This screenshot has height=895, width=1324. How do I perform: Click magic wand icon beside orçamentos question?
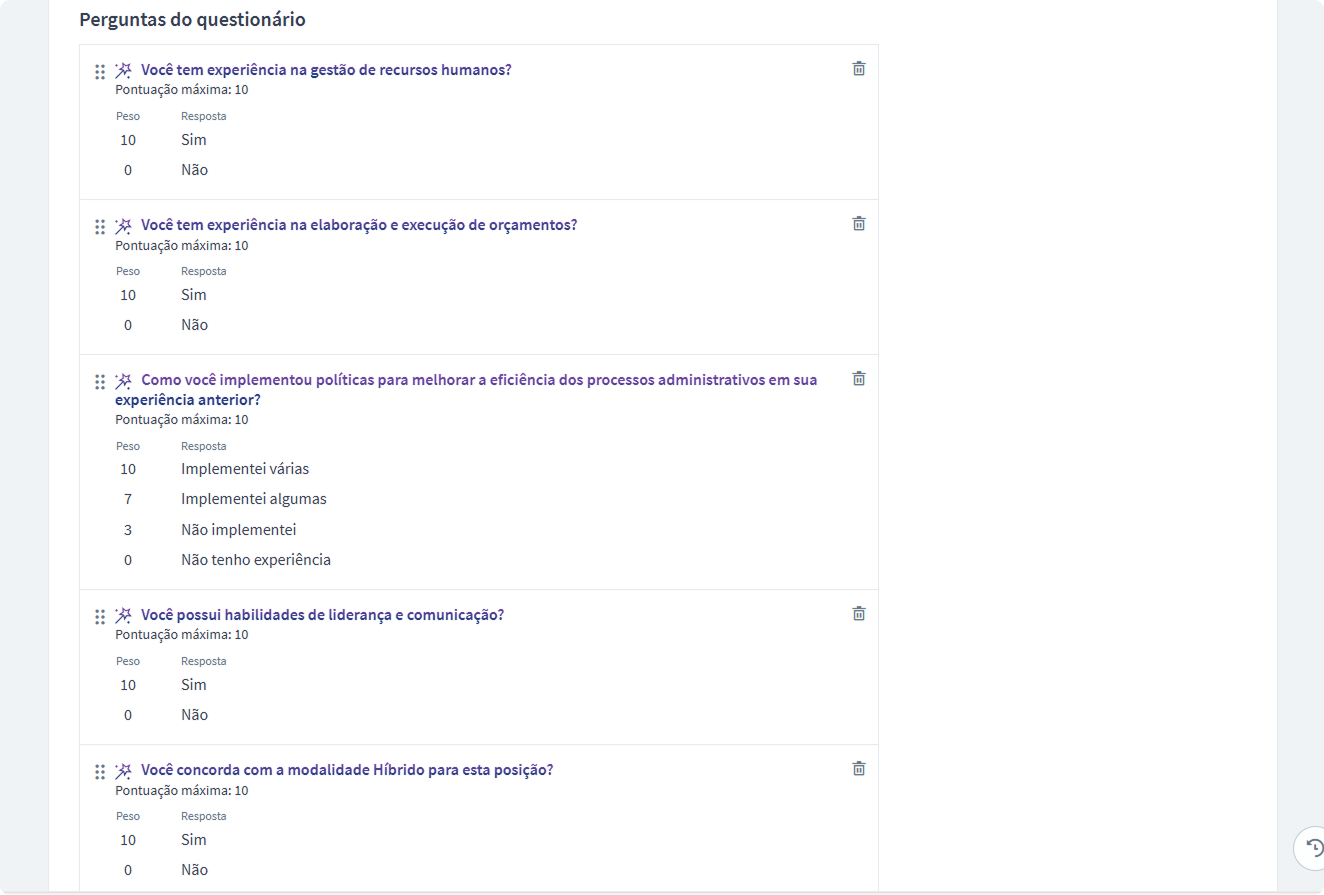pos(123,226)
